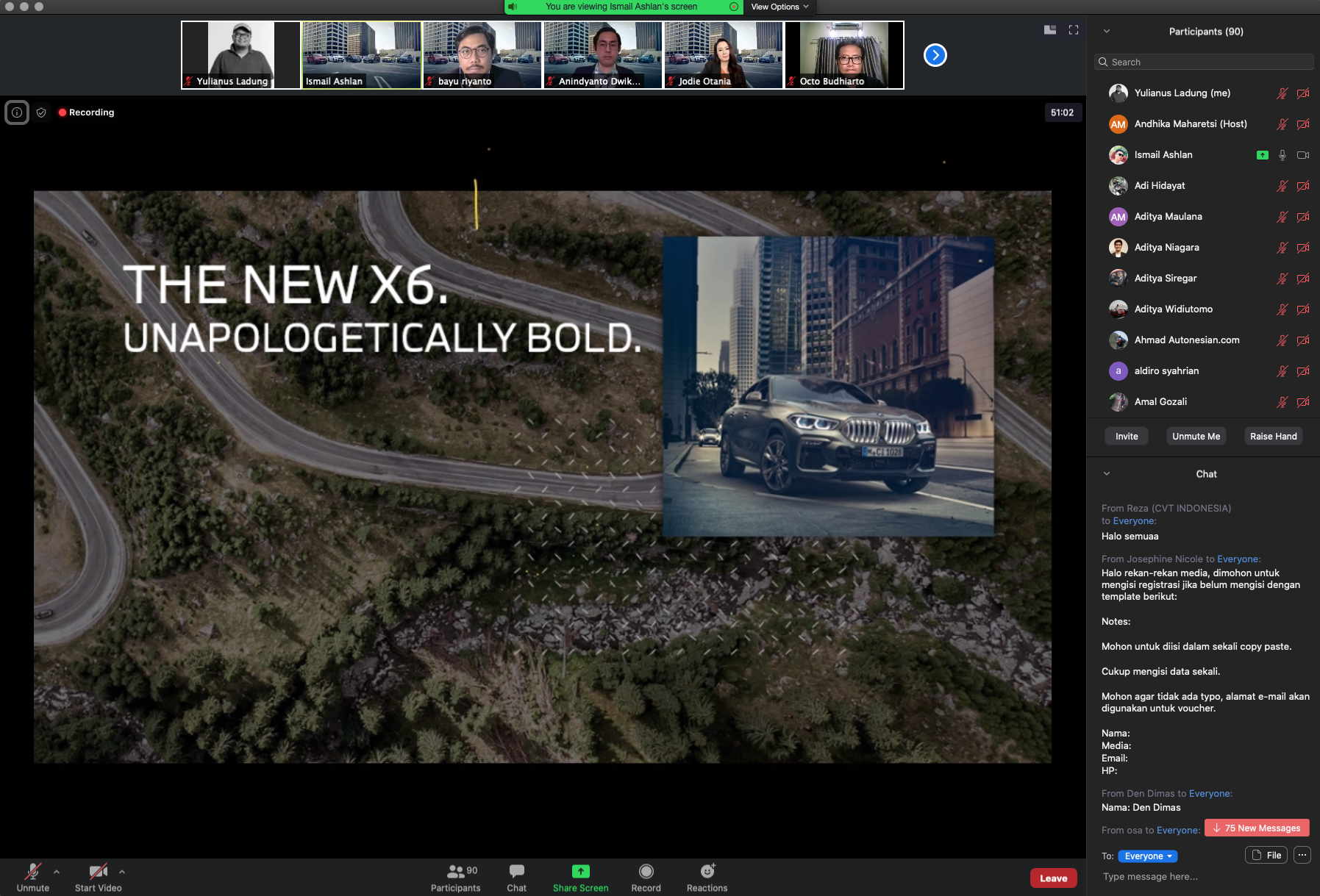
Task: Jump to 75 New Messages
Action: (1256, 828)
